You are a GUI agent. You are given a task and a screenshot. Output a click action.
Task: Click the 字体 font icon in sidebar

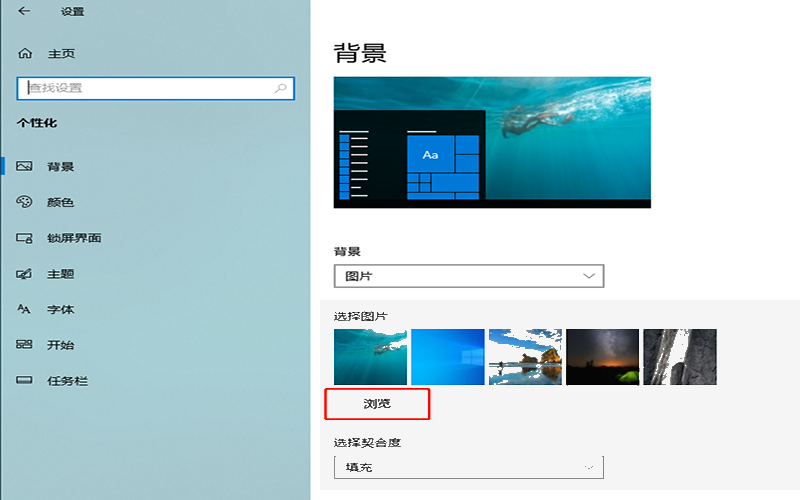[x=24, y=309]
